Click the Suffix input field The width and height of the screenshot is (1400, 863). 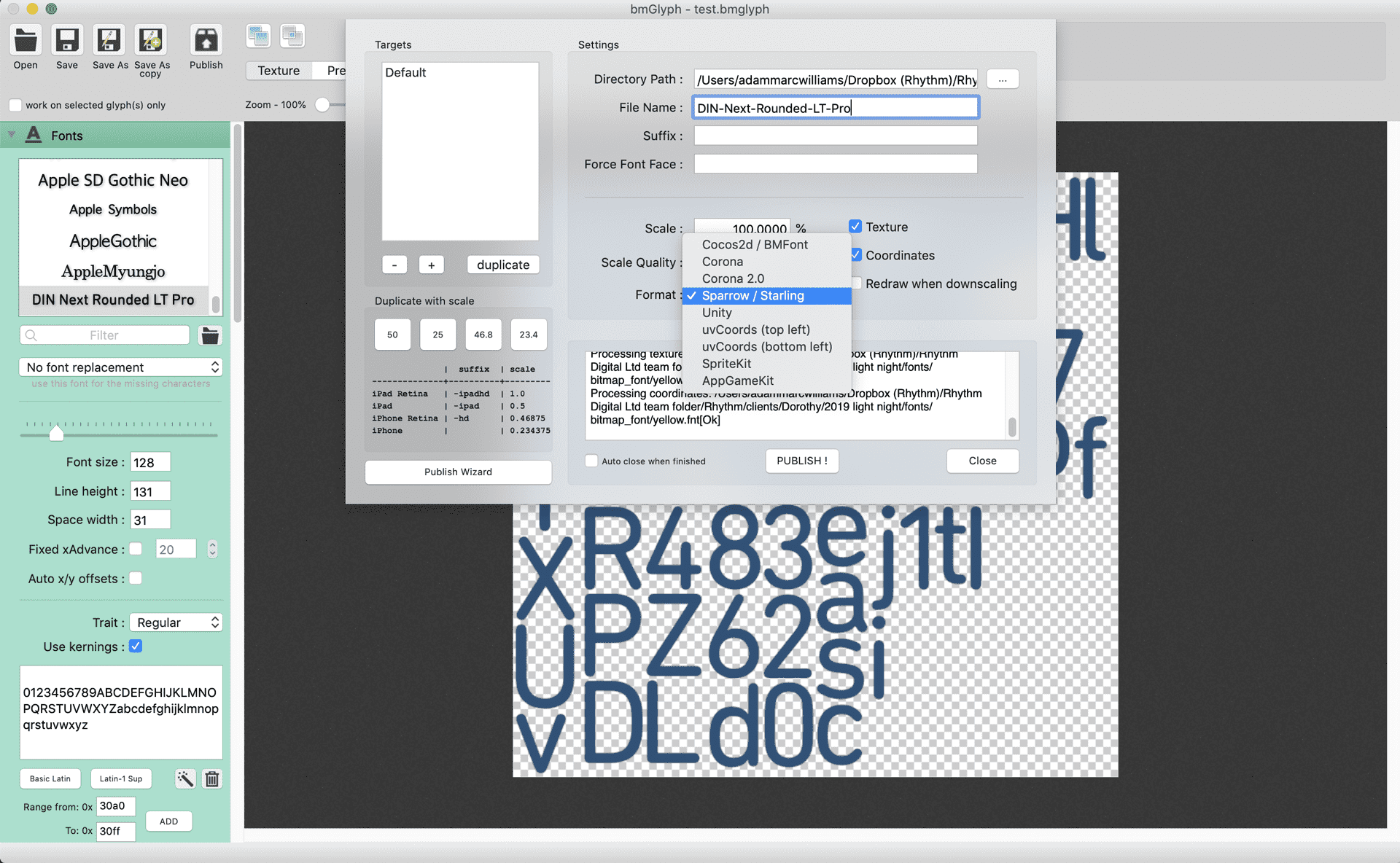point(836,136)
